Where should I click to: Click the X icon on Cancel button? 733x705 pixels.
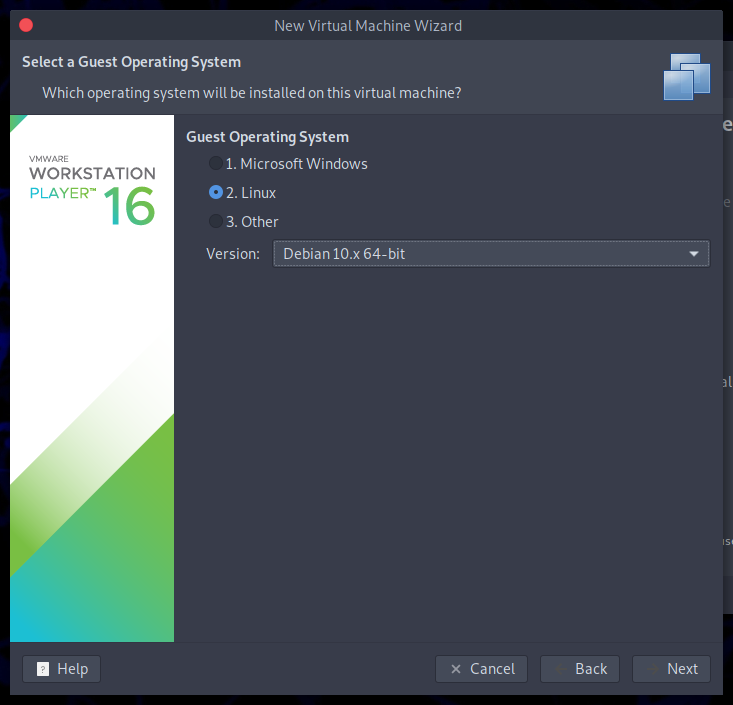pos(456,669)
